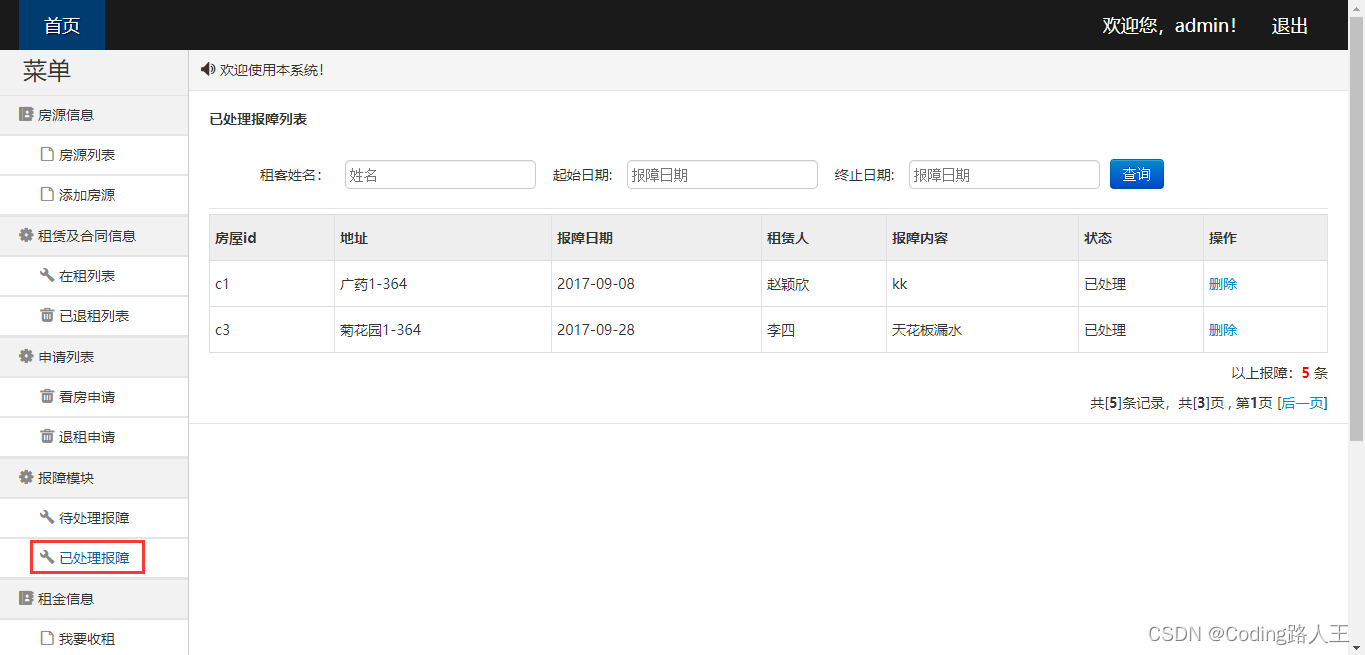
Task: Delete the c3 菊花园1-364 record
Action: (x=1223, y=330)
